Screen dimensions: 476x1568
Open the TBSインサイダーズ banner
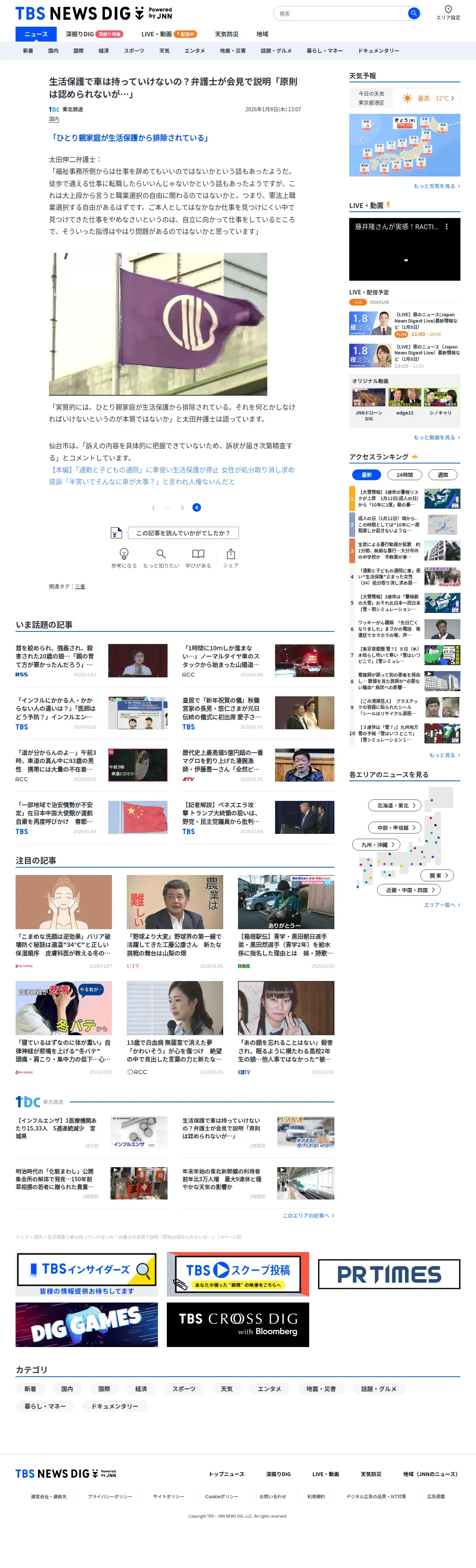pos(86,1274)
